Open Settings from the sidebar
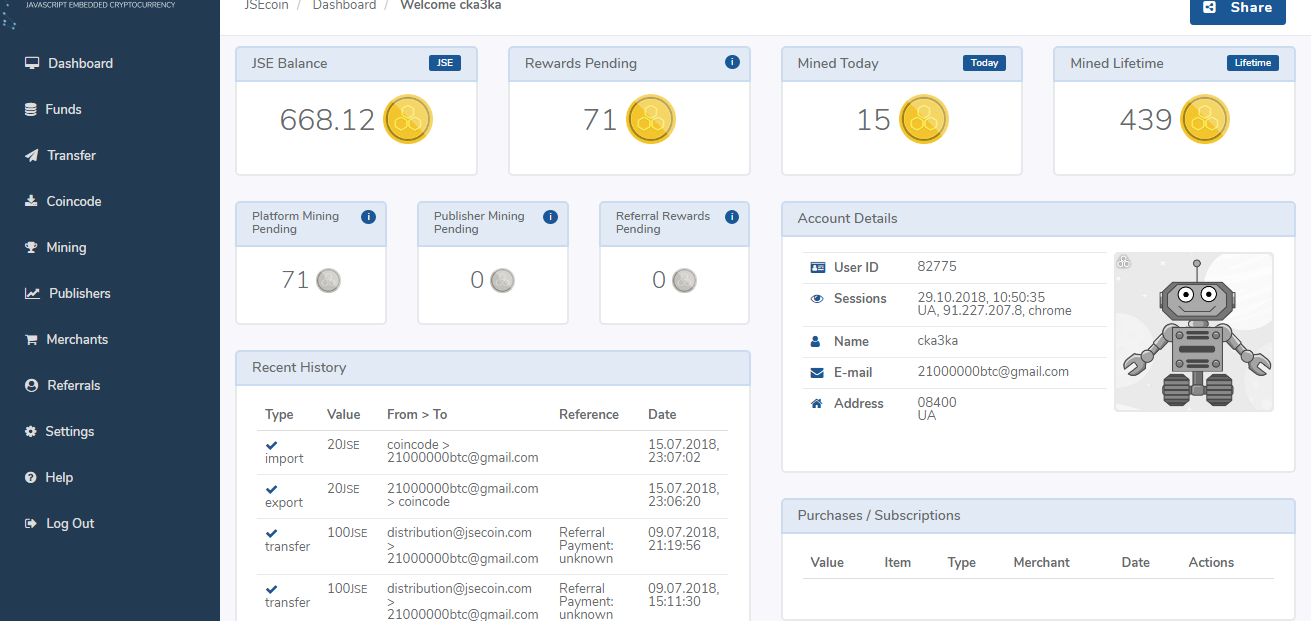The height and width of the screenshot is (621, 1311). point(59,431)
